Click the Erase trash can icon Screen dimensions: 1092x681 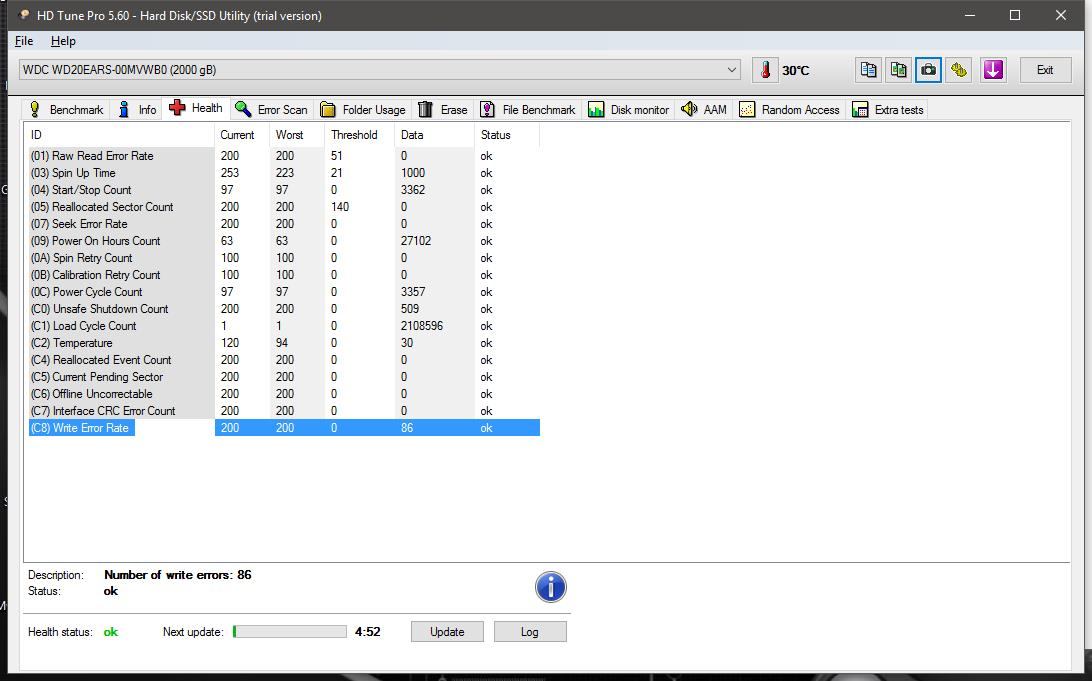tap(425, 109)
